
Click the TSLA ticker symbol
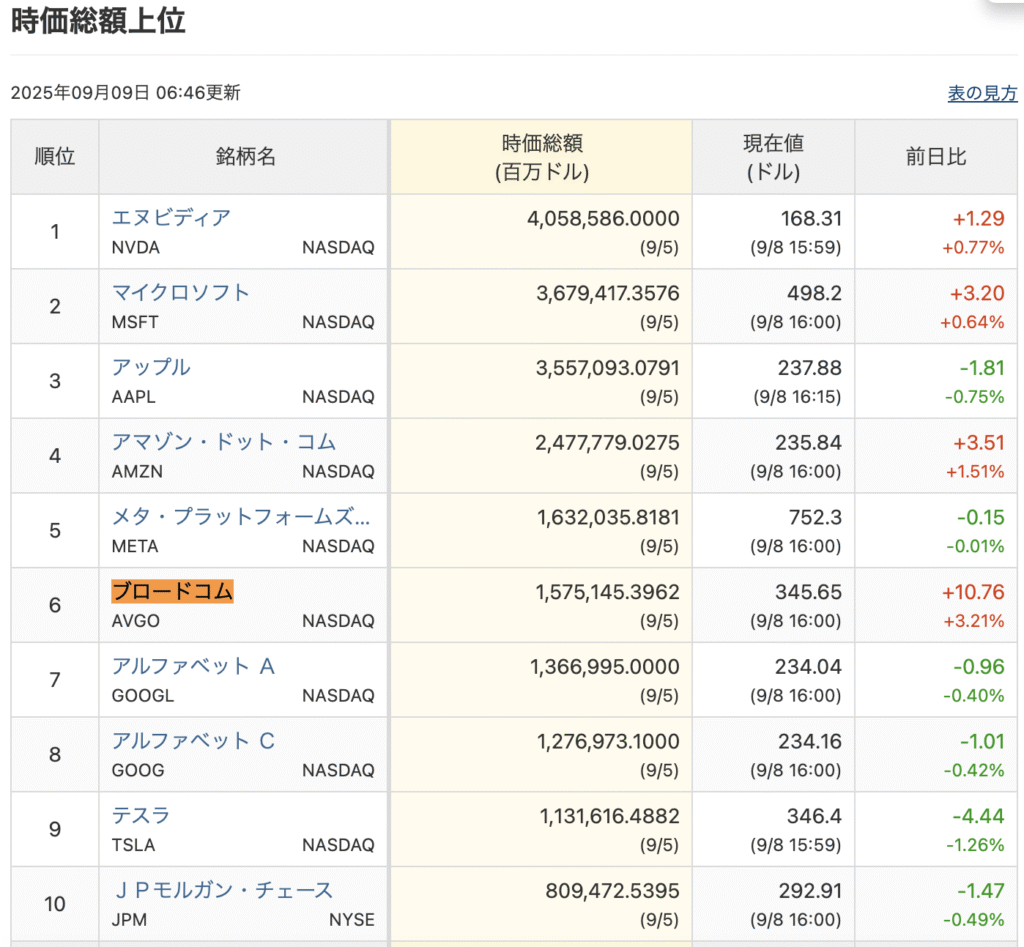[134, 845]
